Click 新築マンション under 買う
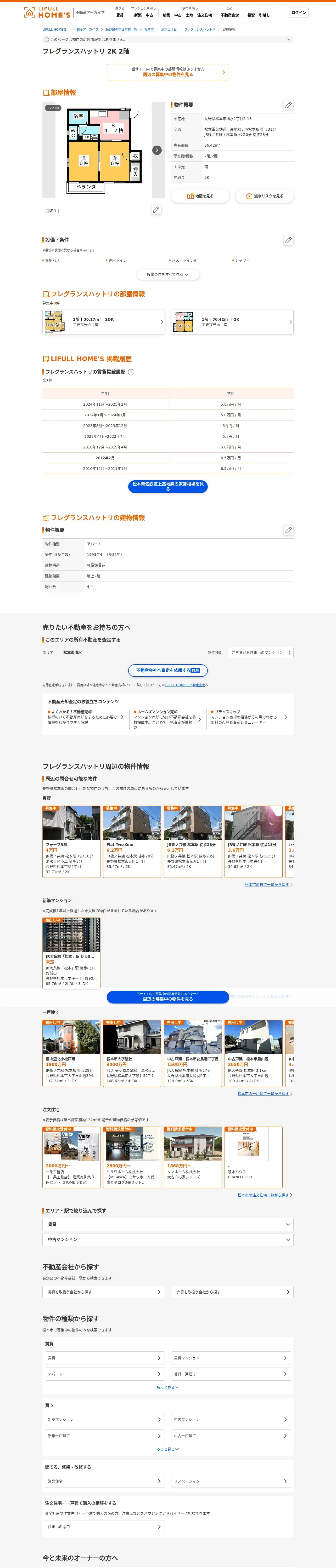The height and width of the screenshot is (1568, 336). 105,1420
